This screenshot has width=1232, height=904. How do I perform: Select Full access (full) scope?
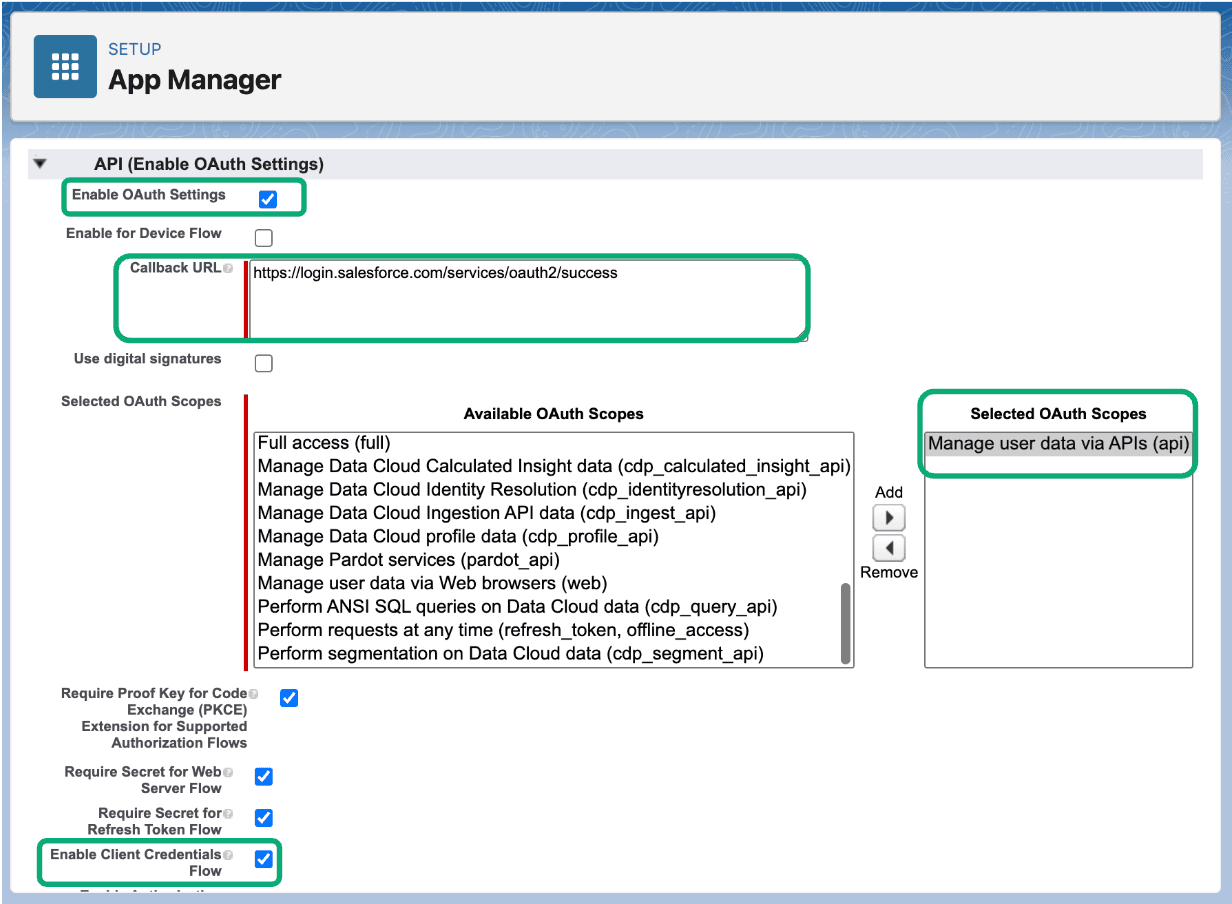pos(324,442)
